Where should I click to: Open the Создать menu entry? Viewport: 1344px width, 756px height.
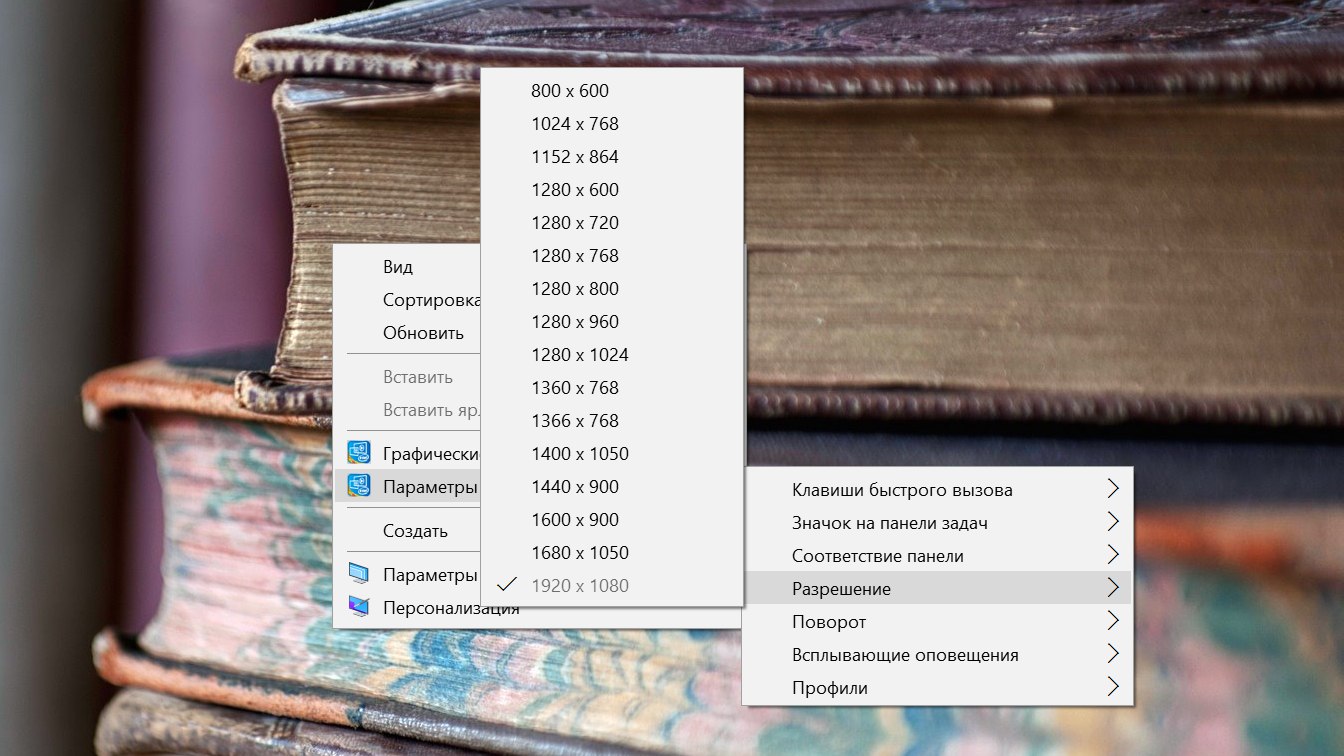click(415, 531)
